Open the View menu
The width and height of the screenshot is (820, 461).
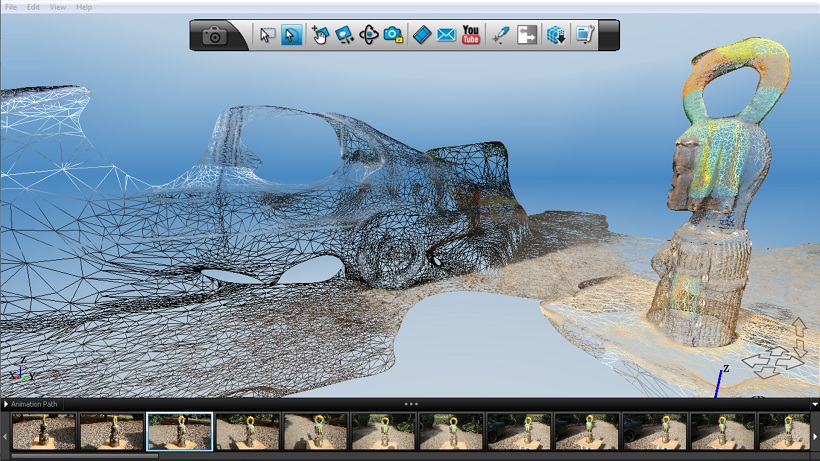coord(58,7)
